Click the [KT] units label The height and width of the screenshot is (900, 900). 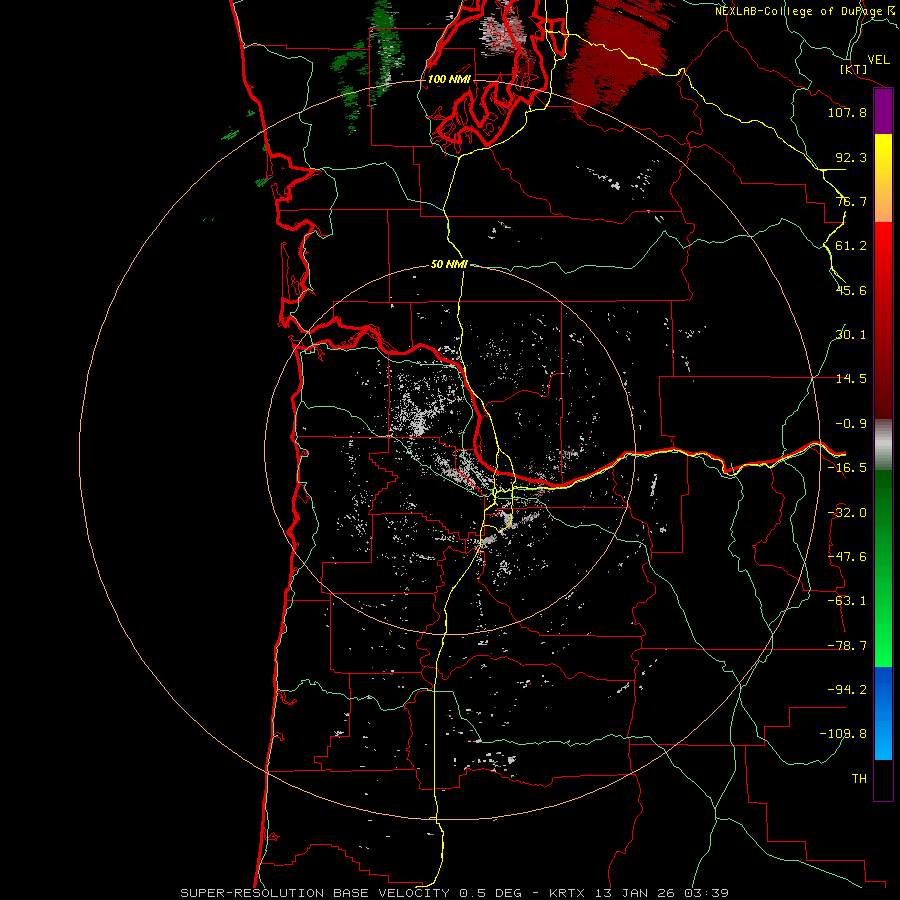(854, 69)
